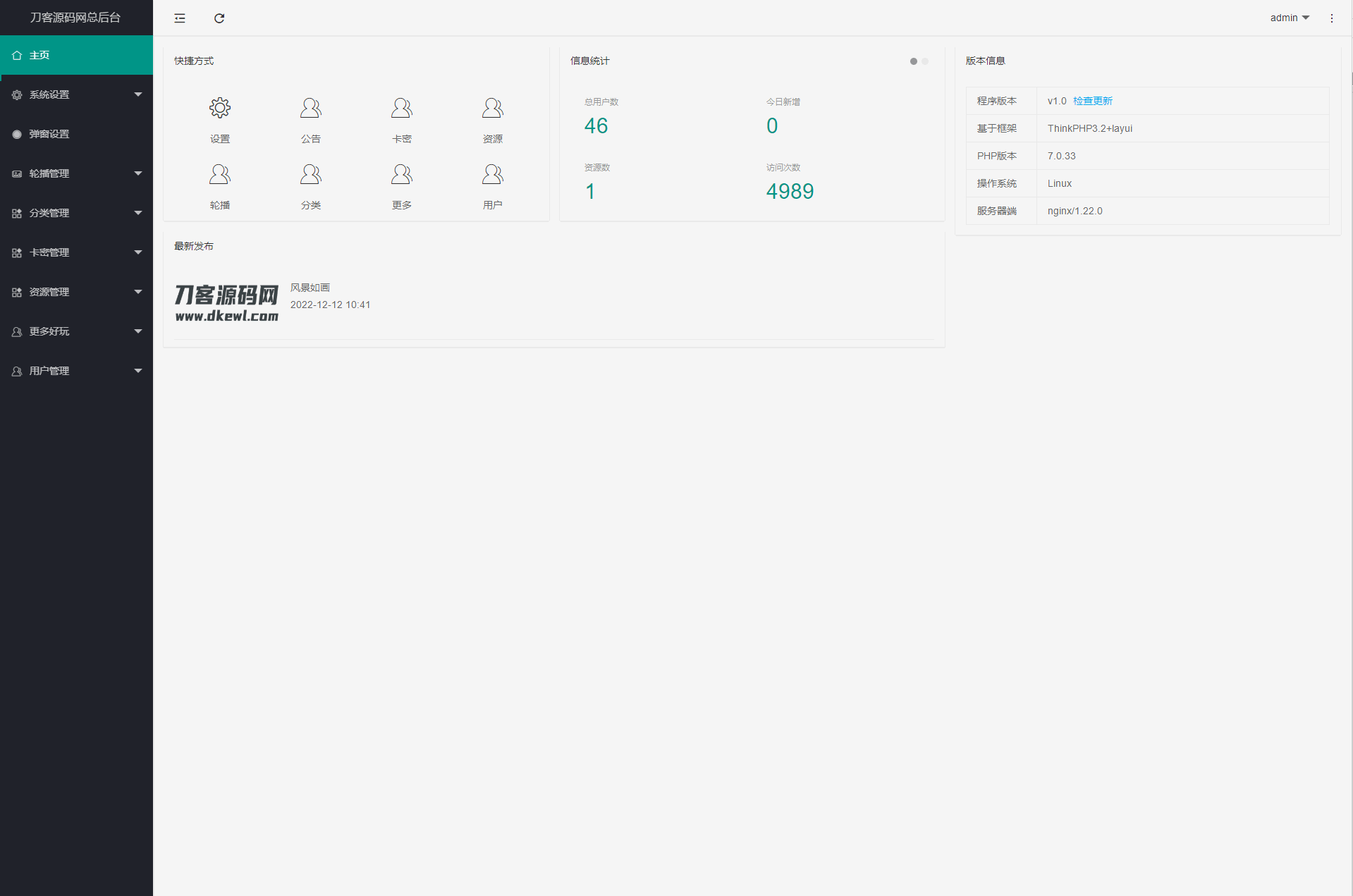Screen dimensions: 1353x896
Task: Expand the 卡密管理 sidebar menu
Action: coord(76,252)
